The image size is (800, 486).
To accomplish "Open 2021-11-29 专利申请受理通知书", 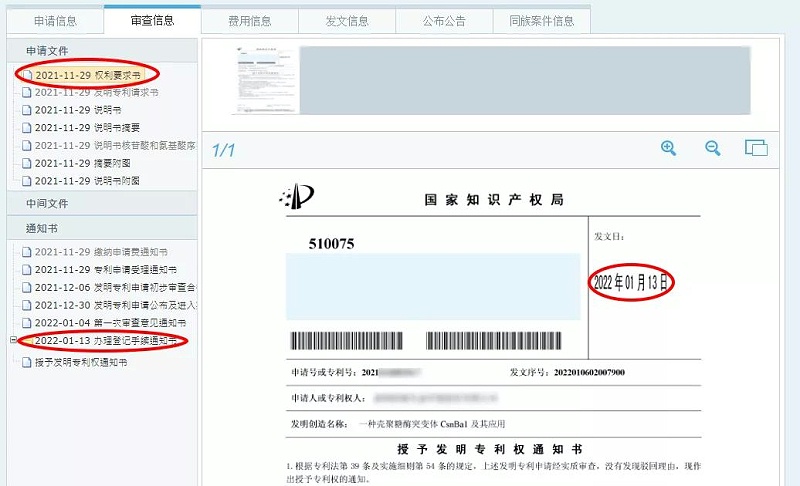I will pos(106,270).
